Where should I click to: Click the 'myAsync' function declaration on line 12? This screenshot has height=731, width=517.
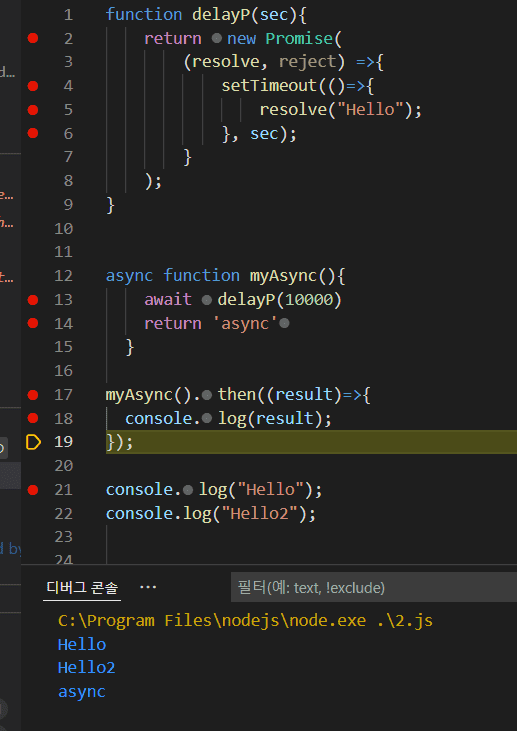click(x=283, y=276)
